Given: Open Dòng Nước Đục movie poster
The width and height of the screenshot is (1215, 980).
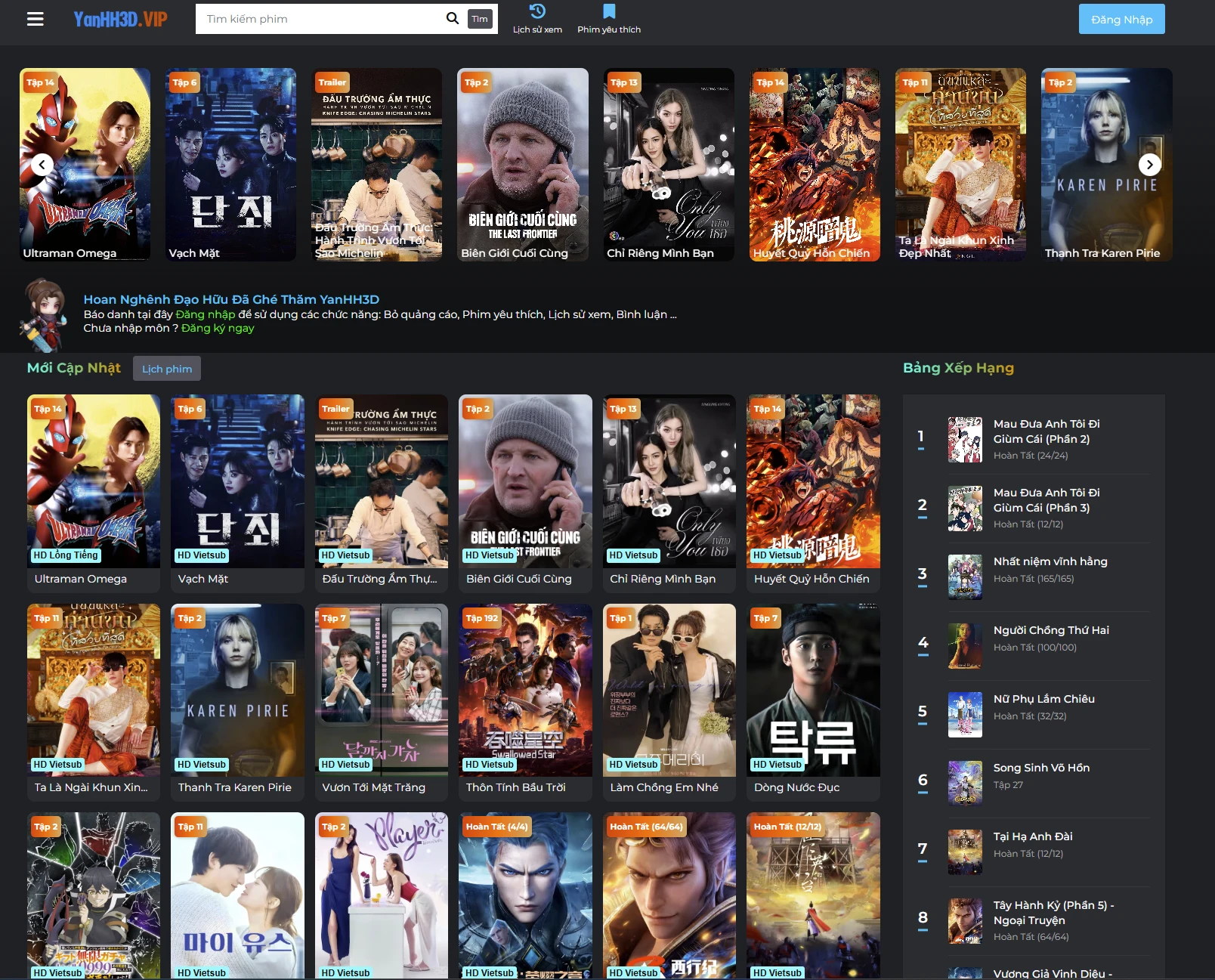Looking at the screenshot, I should 813,691.
